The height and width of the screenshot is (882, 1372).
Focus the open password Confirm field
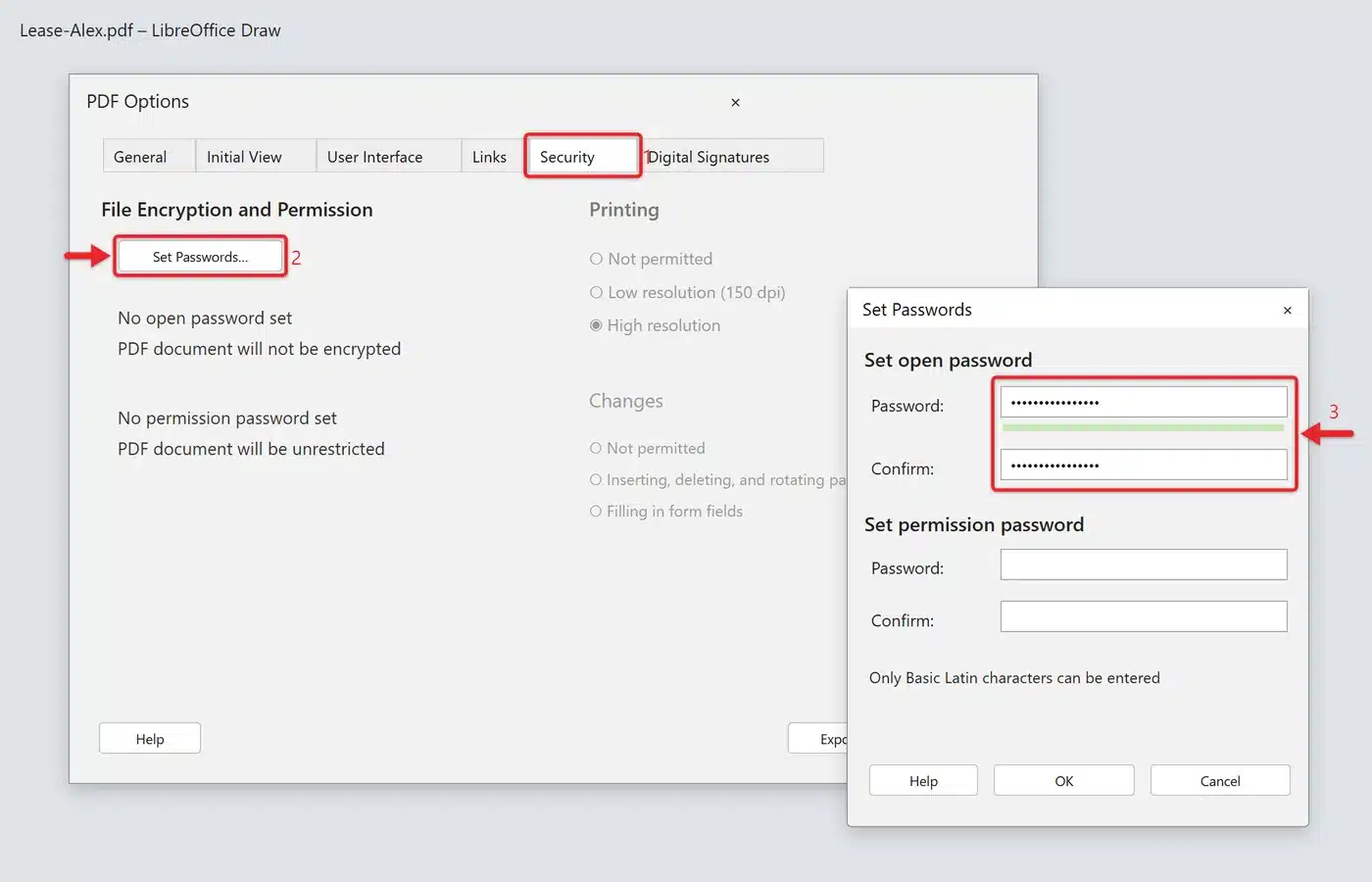point(1144,465)
